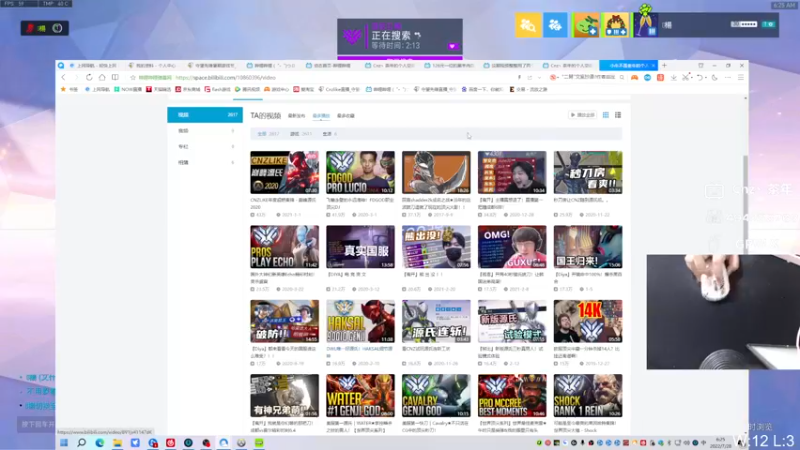
Task: Click the search magnifier in browser search box
Action: (x=622, y=78)
